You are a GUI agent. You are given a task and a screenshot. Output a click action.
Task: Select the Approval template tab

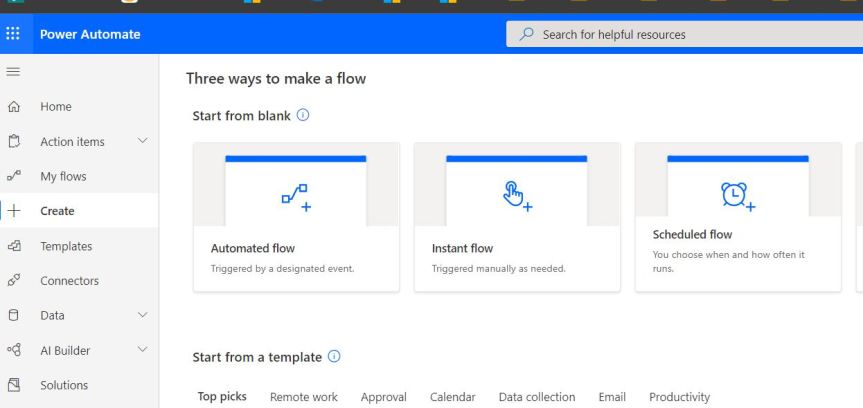383,397
